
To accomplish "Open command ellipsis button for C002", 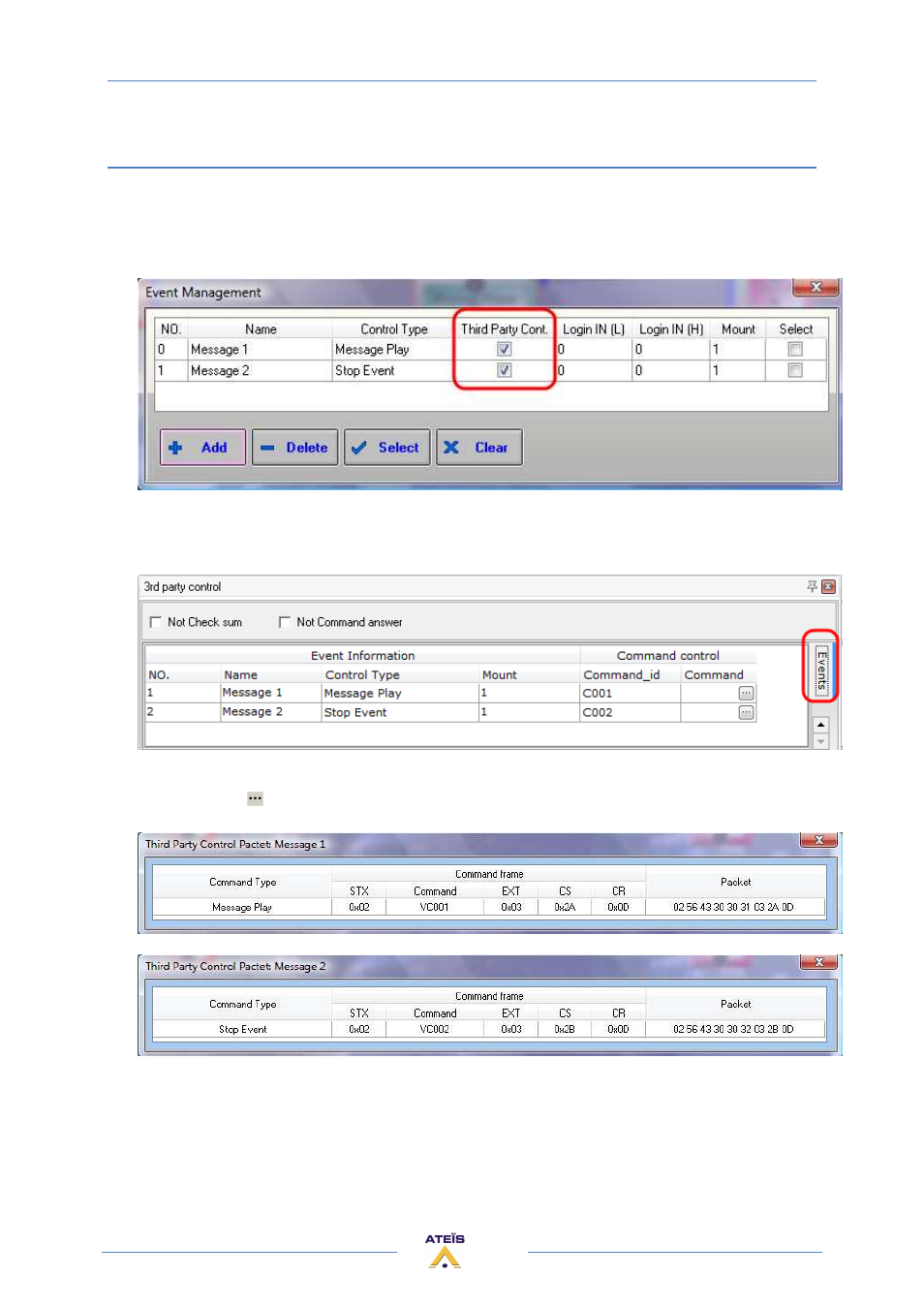I will [x=746, y=713].
